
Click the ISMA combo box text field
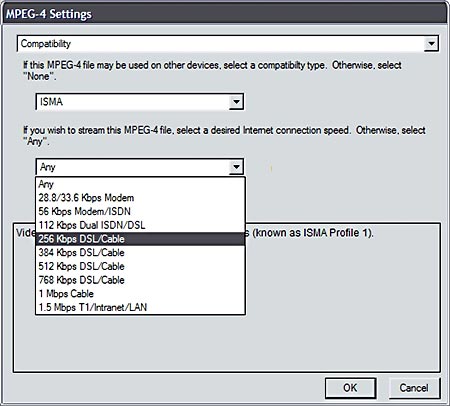coord(133,102)
